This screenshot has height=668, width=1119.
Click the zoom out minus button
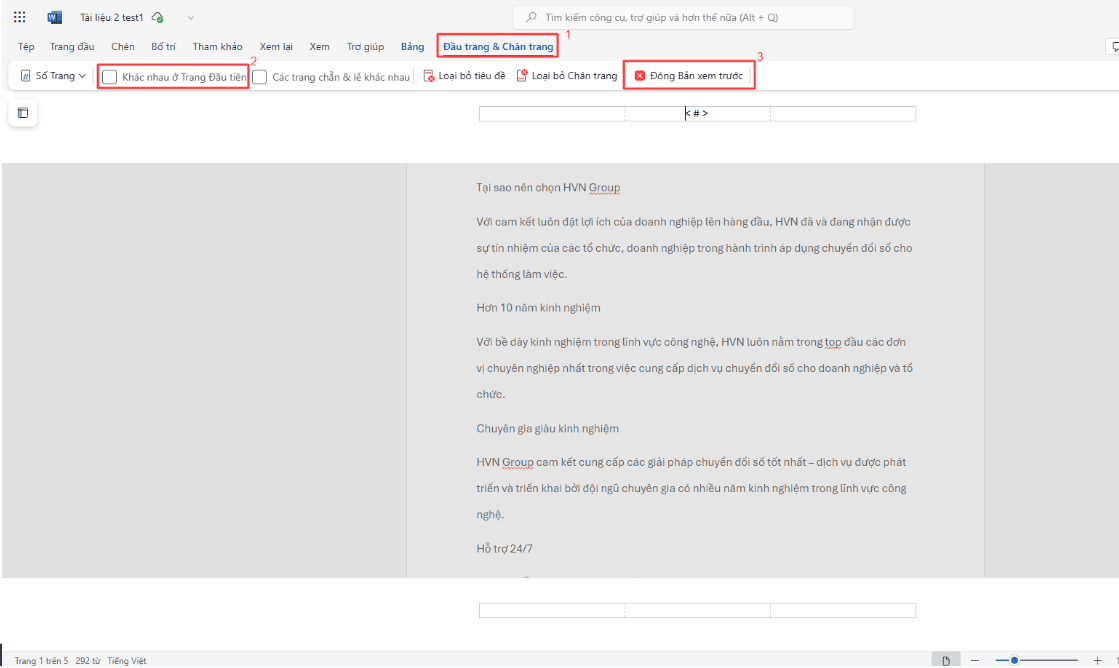point(975,661)
